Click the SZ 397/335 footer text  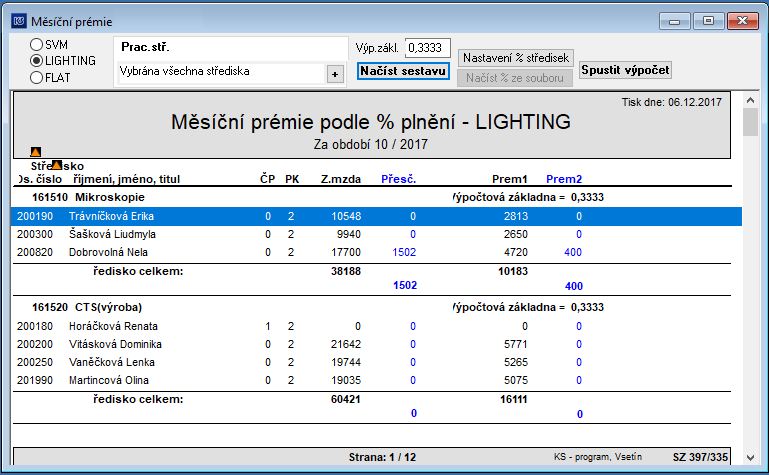click(700, 457)
